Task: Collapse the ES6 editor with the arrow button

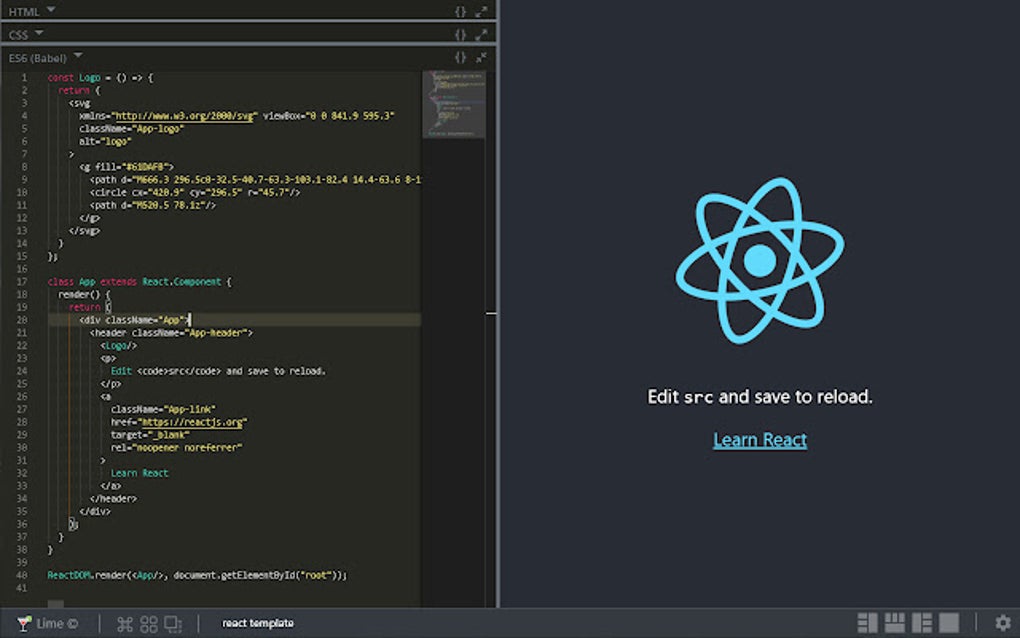Action: tap(482, 57)
